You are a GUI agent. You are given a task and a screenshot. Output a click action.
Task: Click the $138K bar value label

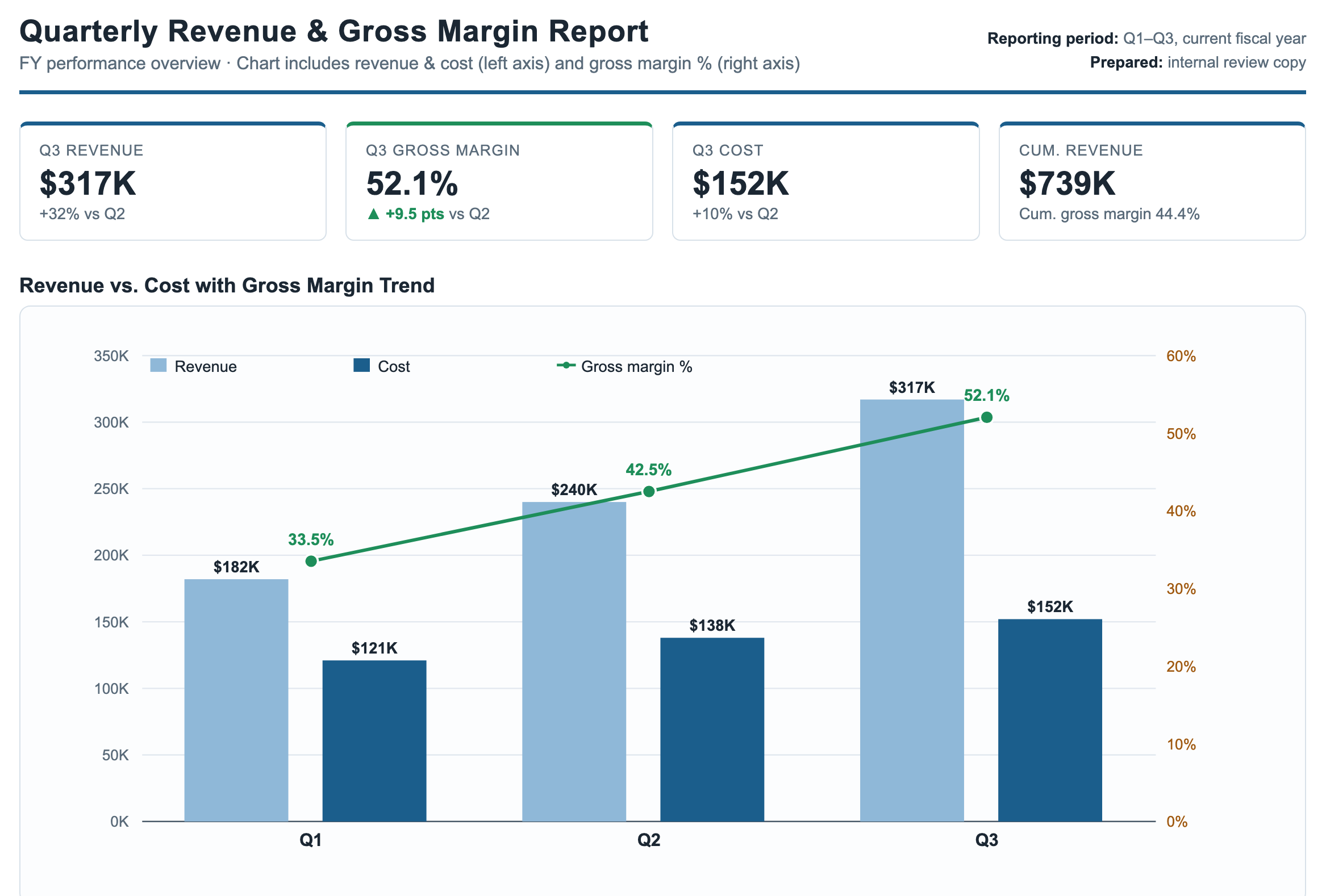(x=712, y=625)
